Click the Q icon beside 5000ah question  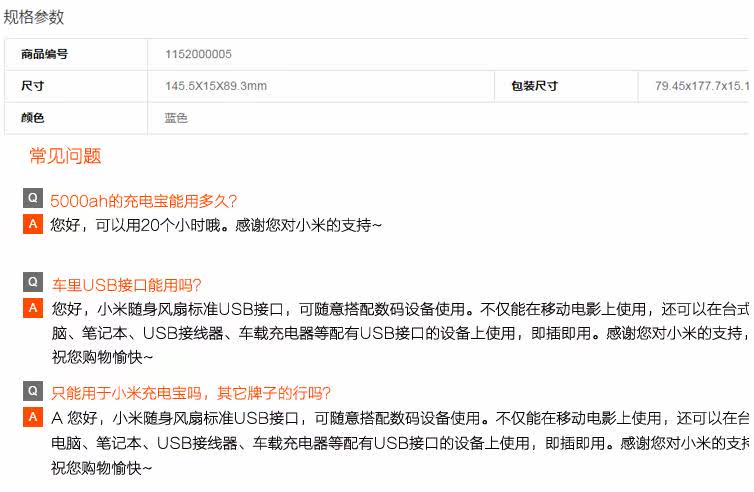[x=33, y=198]
